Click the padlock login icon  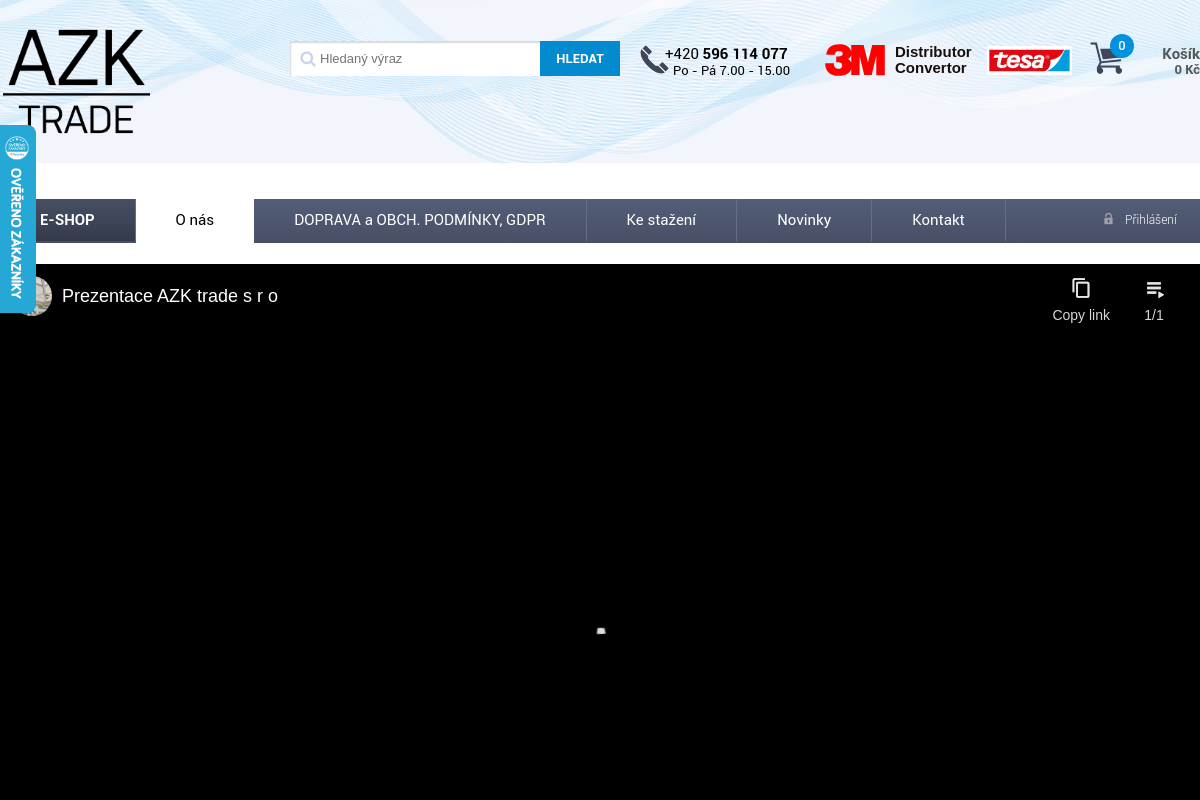tap(1108, 219)
